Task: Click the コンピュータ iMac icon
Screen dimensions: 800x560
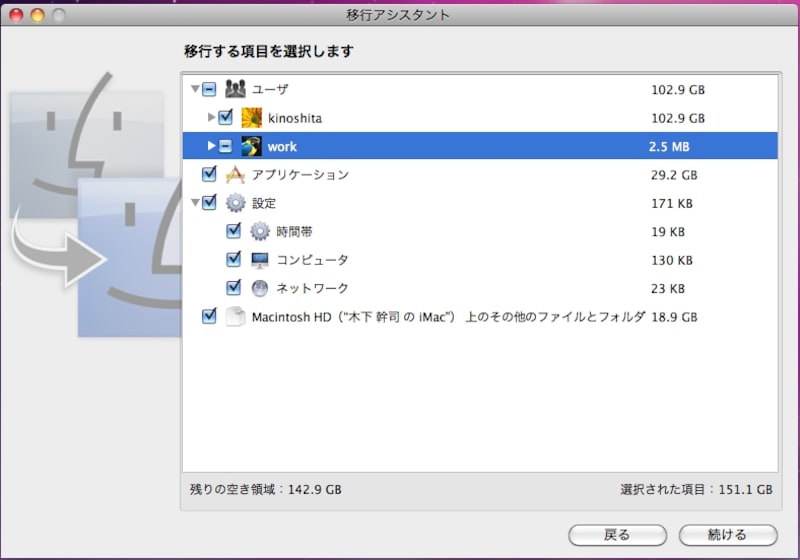Action: point(260,260)
